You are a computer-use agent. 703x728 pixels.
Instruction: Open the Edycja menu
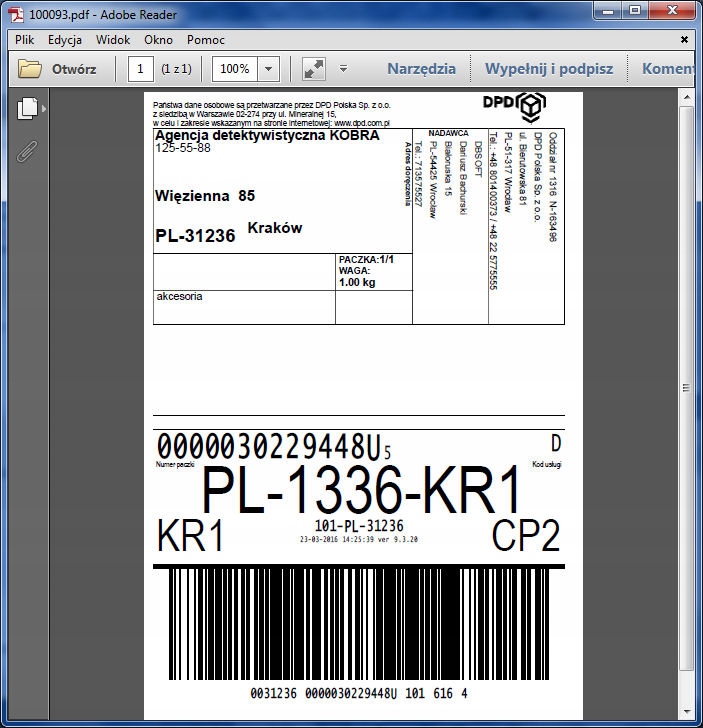click(x=65, y=40)
